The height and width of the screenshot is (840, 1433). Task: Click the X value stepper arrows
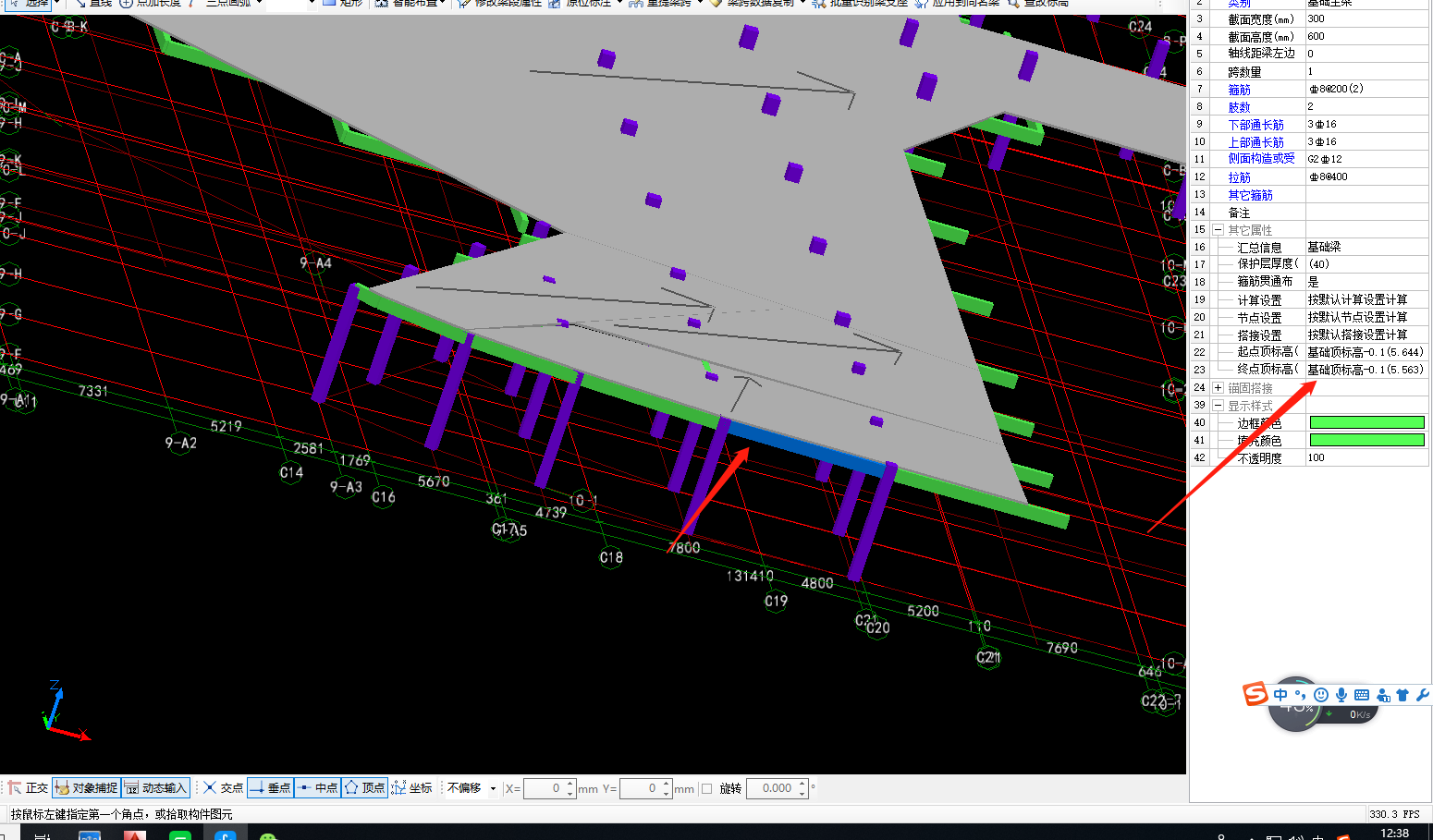pyautogui.click(x=571, y=788)
